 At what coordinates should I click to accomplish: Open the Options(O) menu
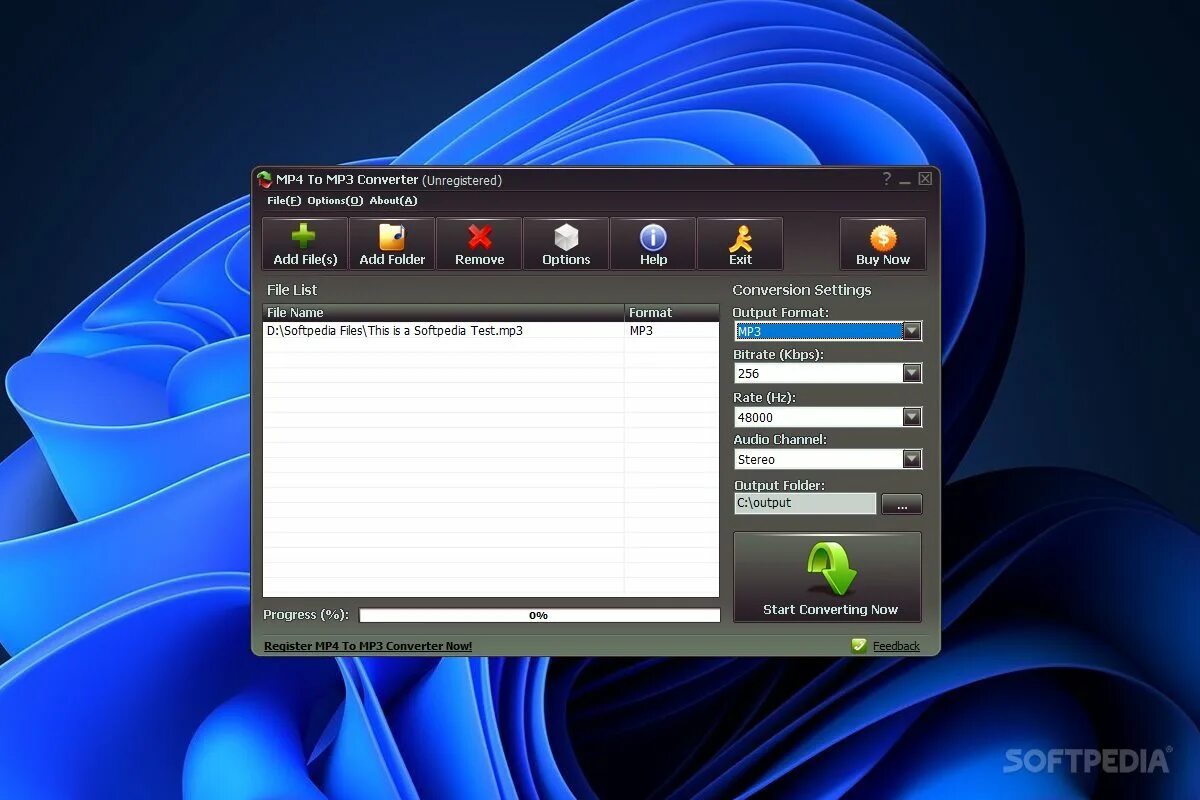(x=335, y=201)
